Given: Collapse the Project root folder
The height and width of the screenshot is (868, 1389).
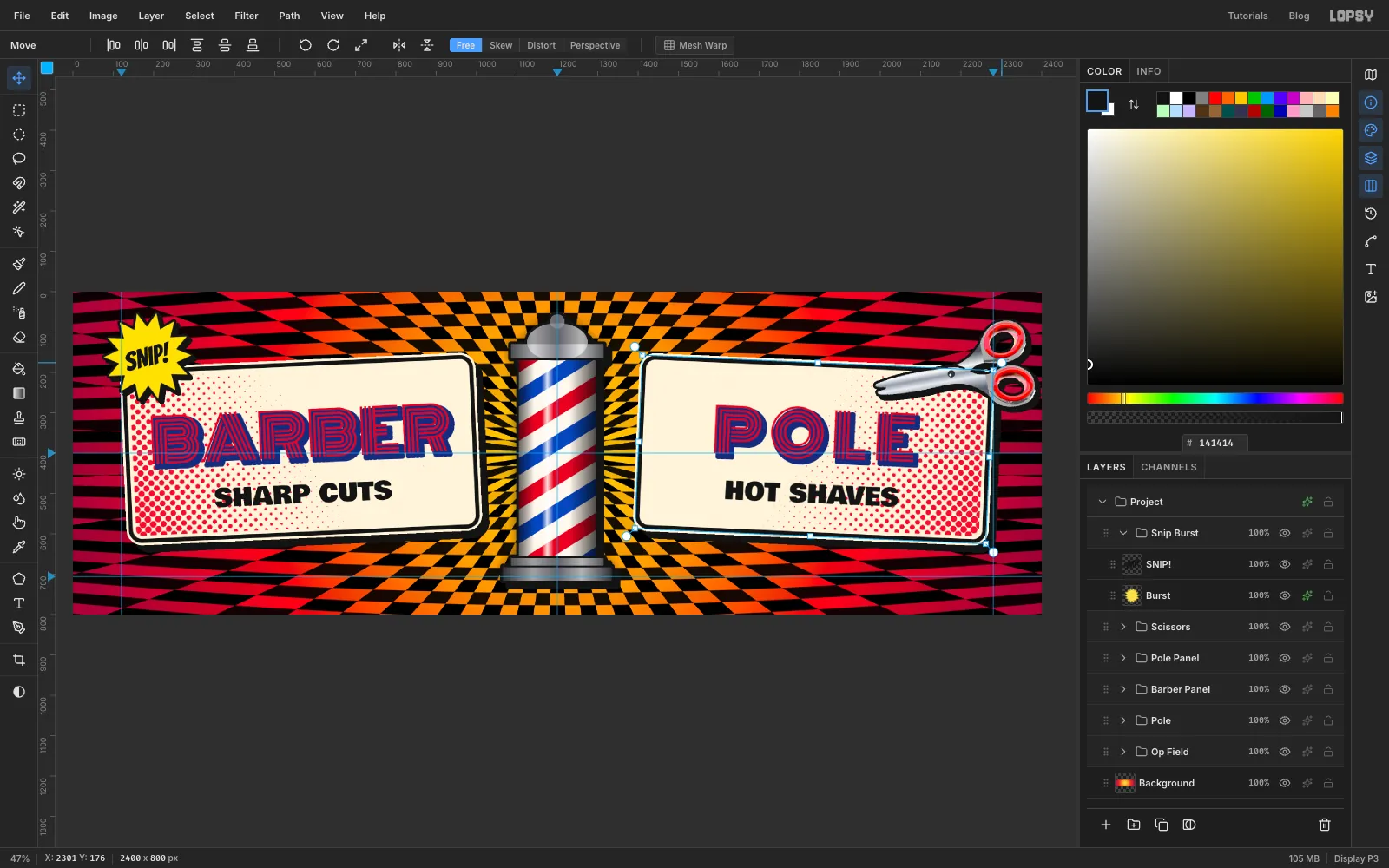Looking at the screenshot, I should tap(1103, 502).
